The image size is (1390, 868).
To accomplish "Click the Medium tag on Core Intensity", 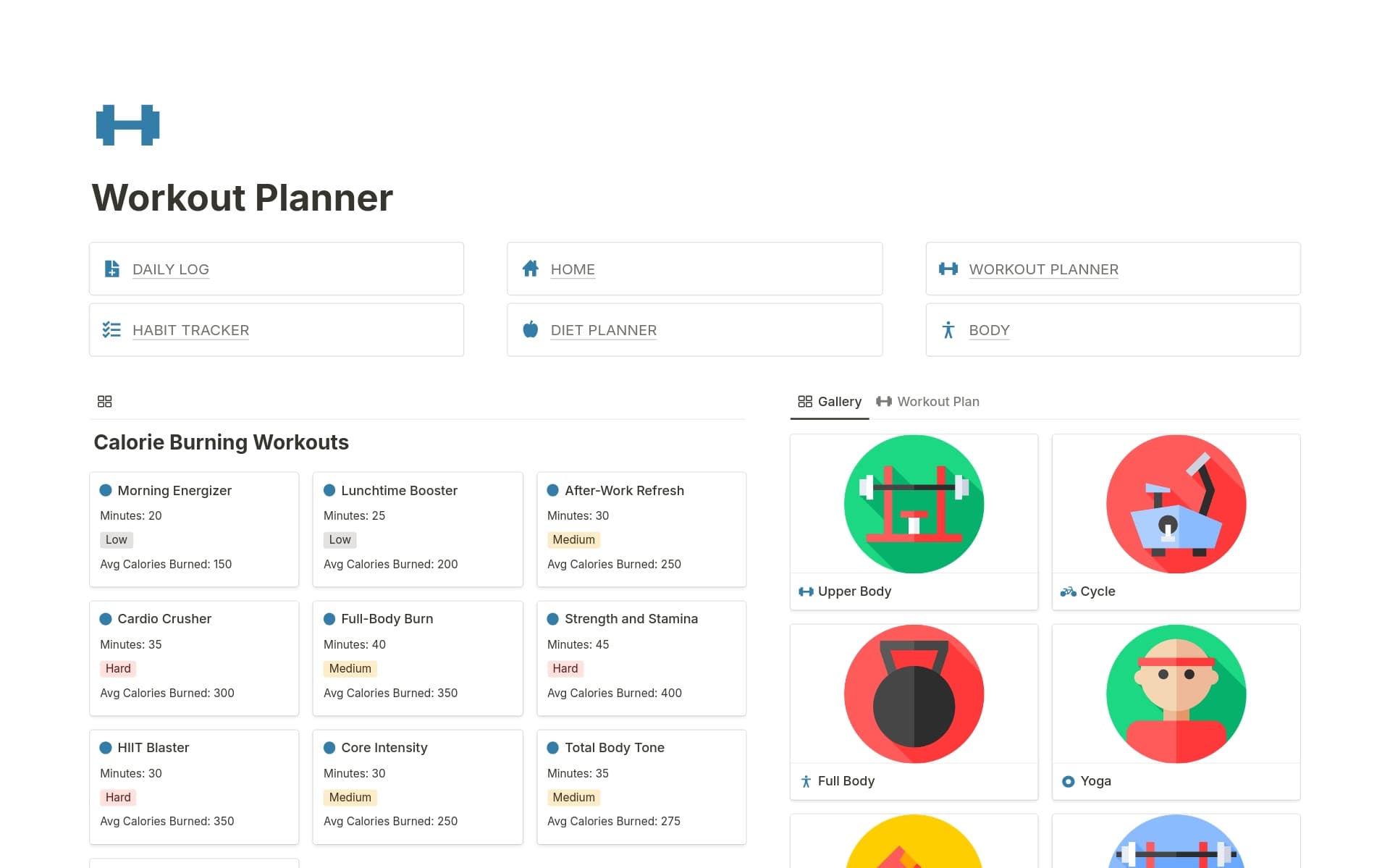I will tap(350, 797).
